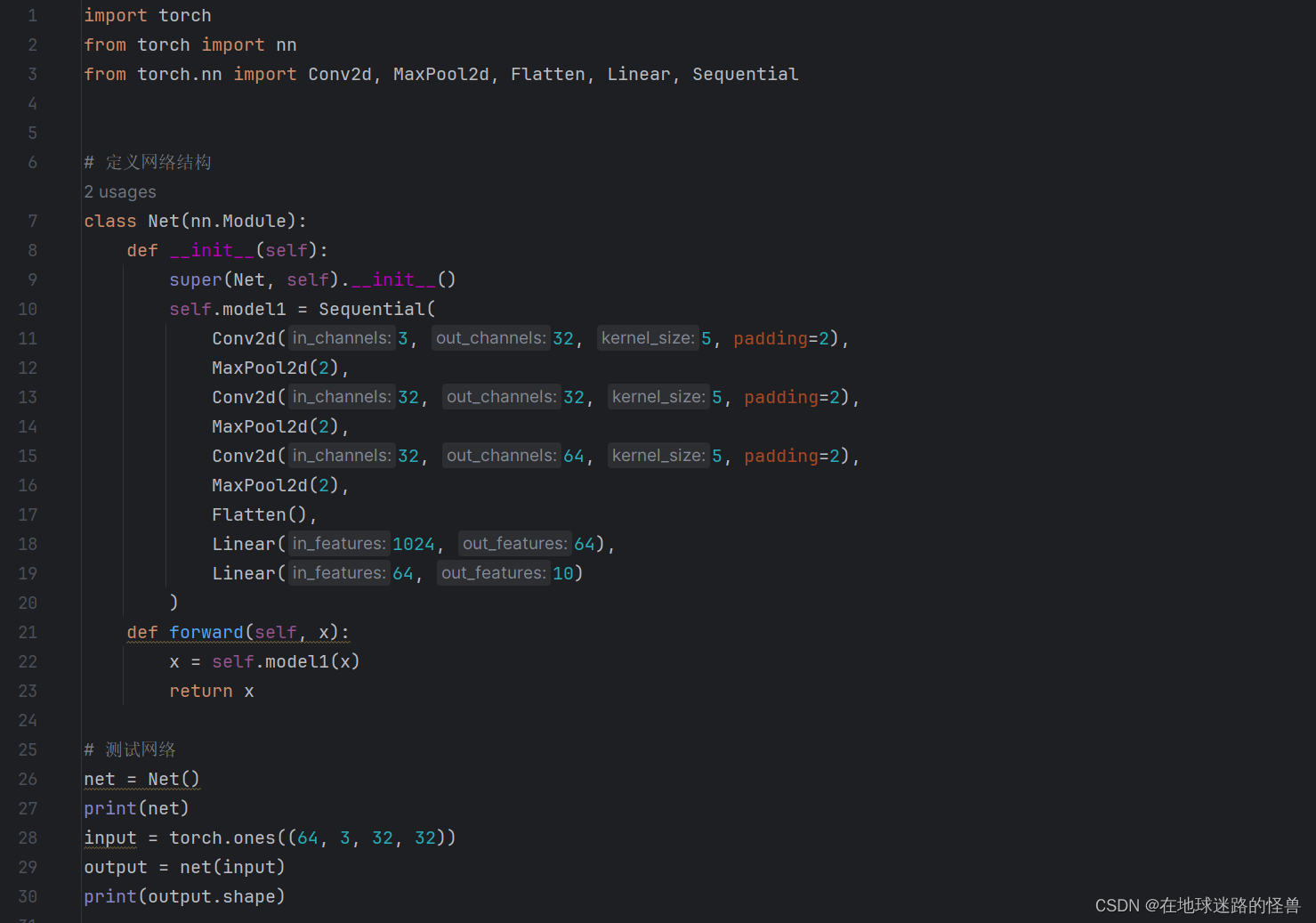Viewport: 1316px width, 923px height.
Task: Click 'def forward(self, x):' definition
Action: pyautogui.click(x=238, y=632)
